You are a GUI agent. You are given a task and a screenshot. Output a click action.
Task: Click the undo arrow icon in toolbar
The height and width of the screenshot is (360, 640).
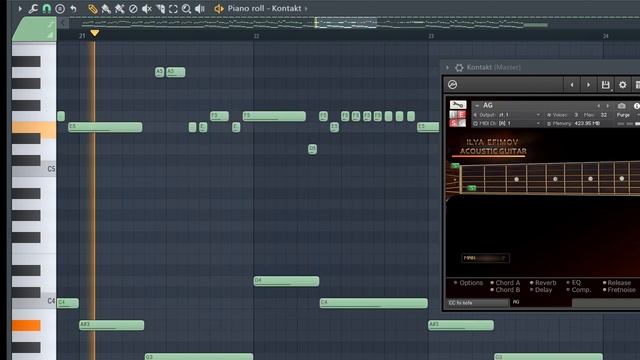coord(73,8)
